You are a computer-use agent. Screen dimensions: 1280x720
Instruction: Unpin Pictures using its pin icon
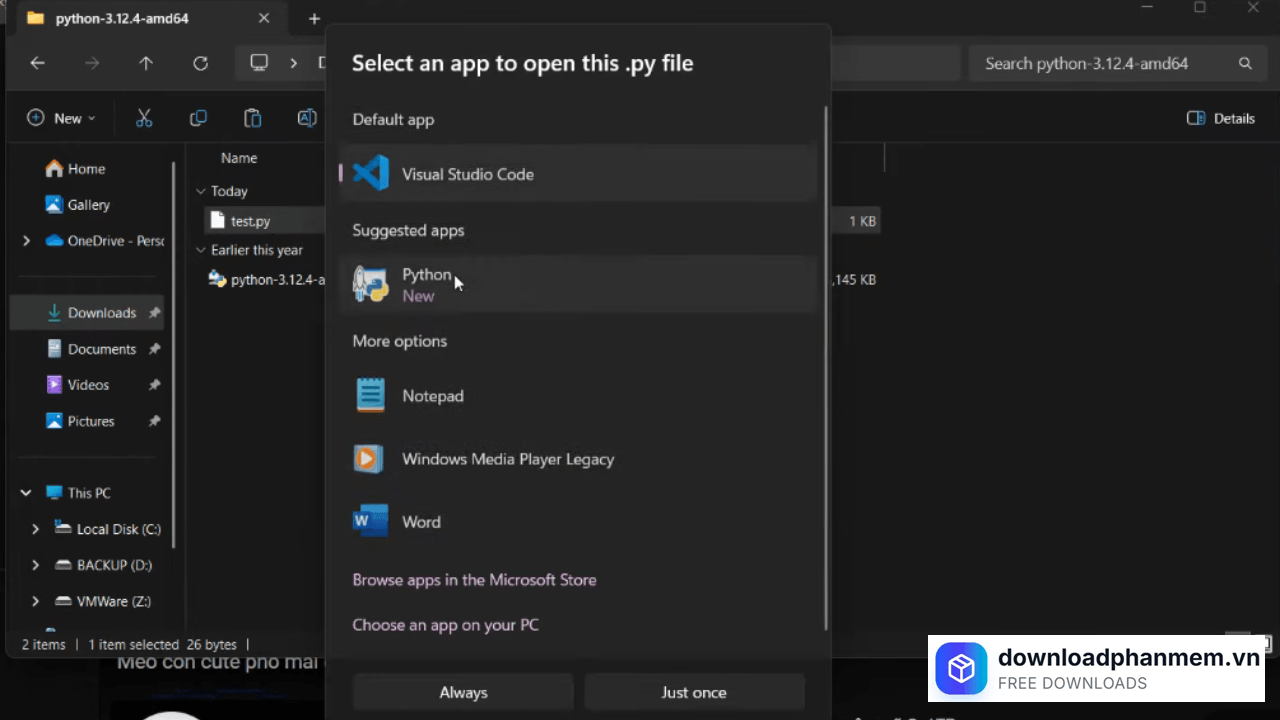click(154, 421)
